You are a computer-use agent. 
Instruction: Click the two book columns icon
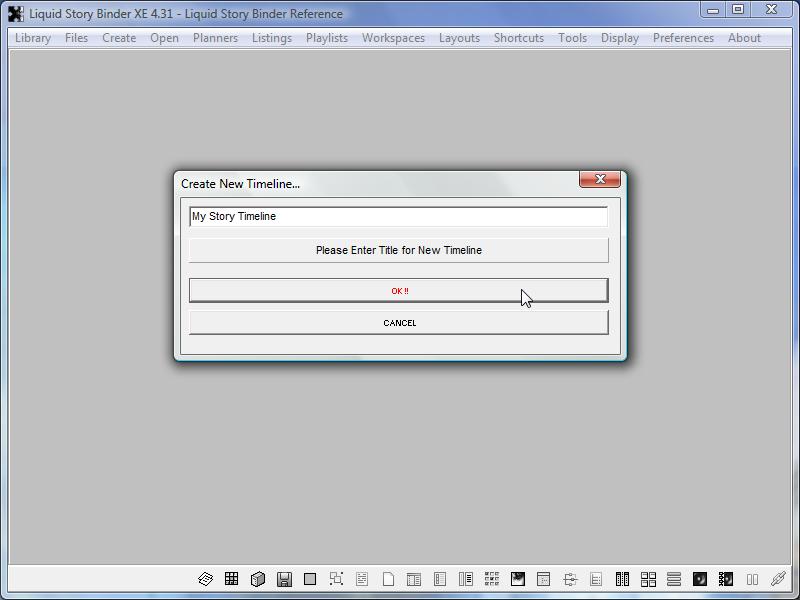coord(622,579)
